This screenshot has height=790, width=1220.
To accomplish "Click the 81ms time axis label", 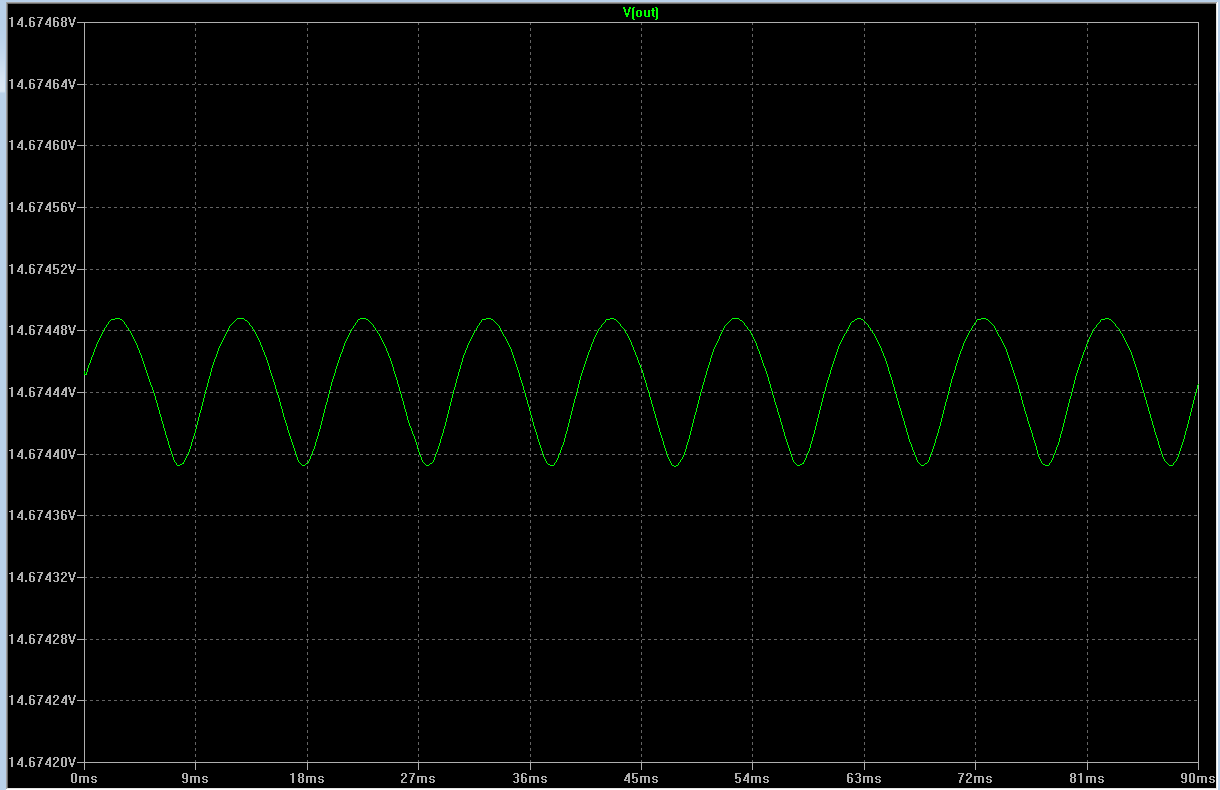I will tap(1086, 778).
